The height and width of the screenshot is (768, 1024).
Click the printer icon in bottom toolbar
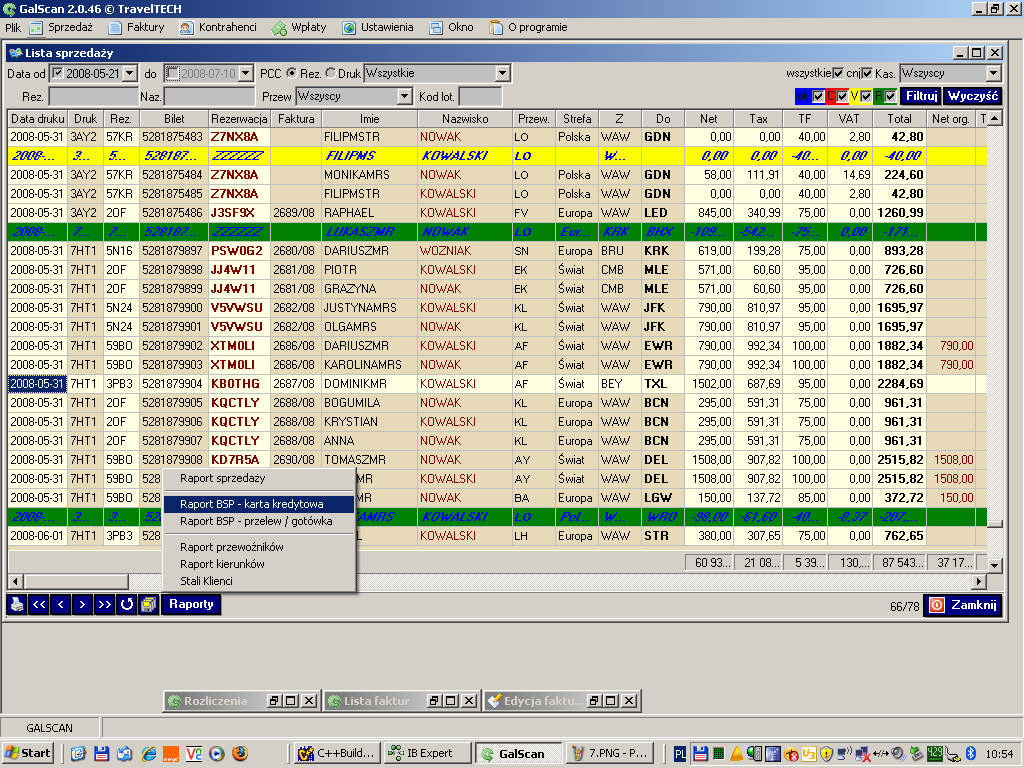point(17,604)
